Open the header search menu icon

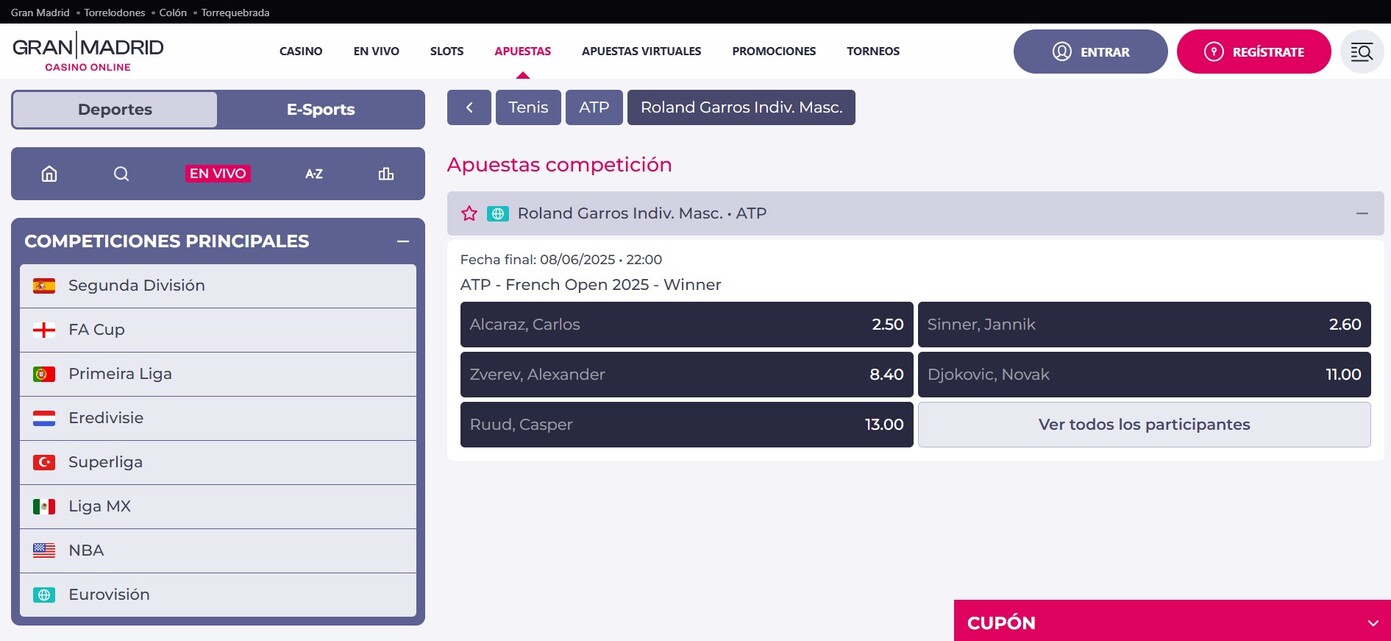1361,52
